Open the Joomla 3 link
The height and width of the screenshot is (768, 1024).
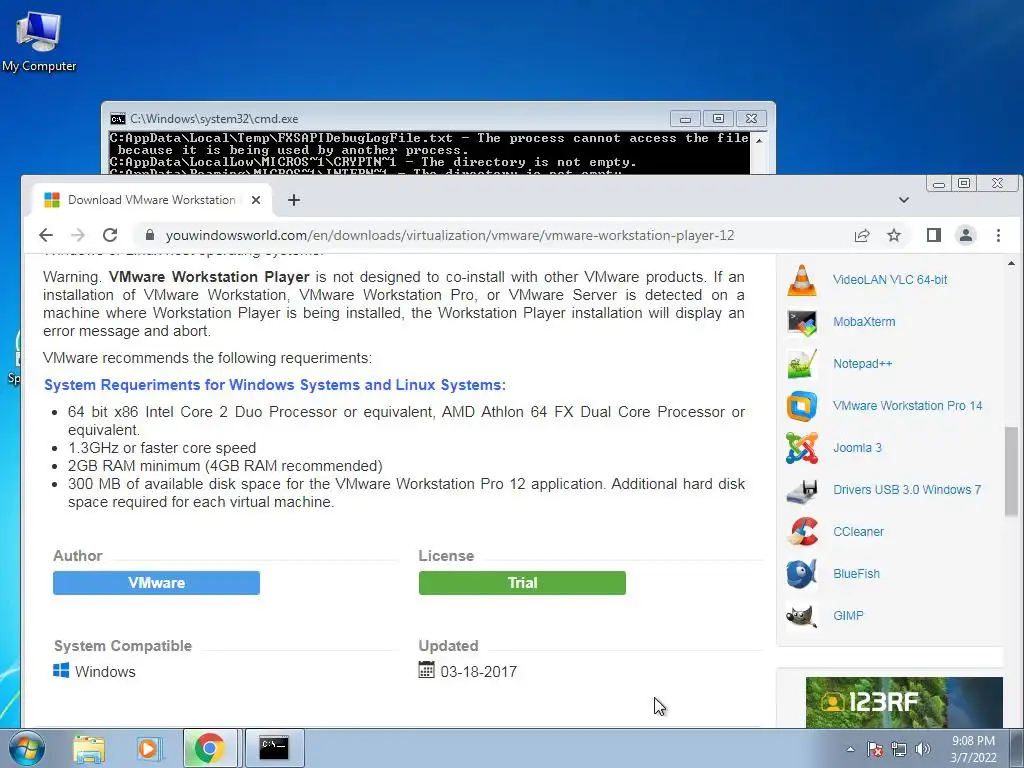(857, 448)
